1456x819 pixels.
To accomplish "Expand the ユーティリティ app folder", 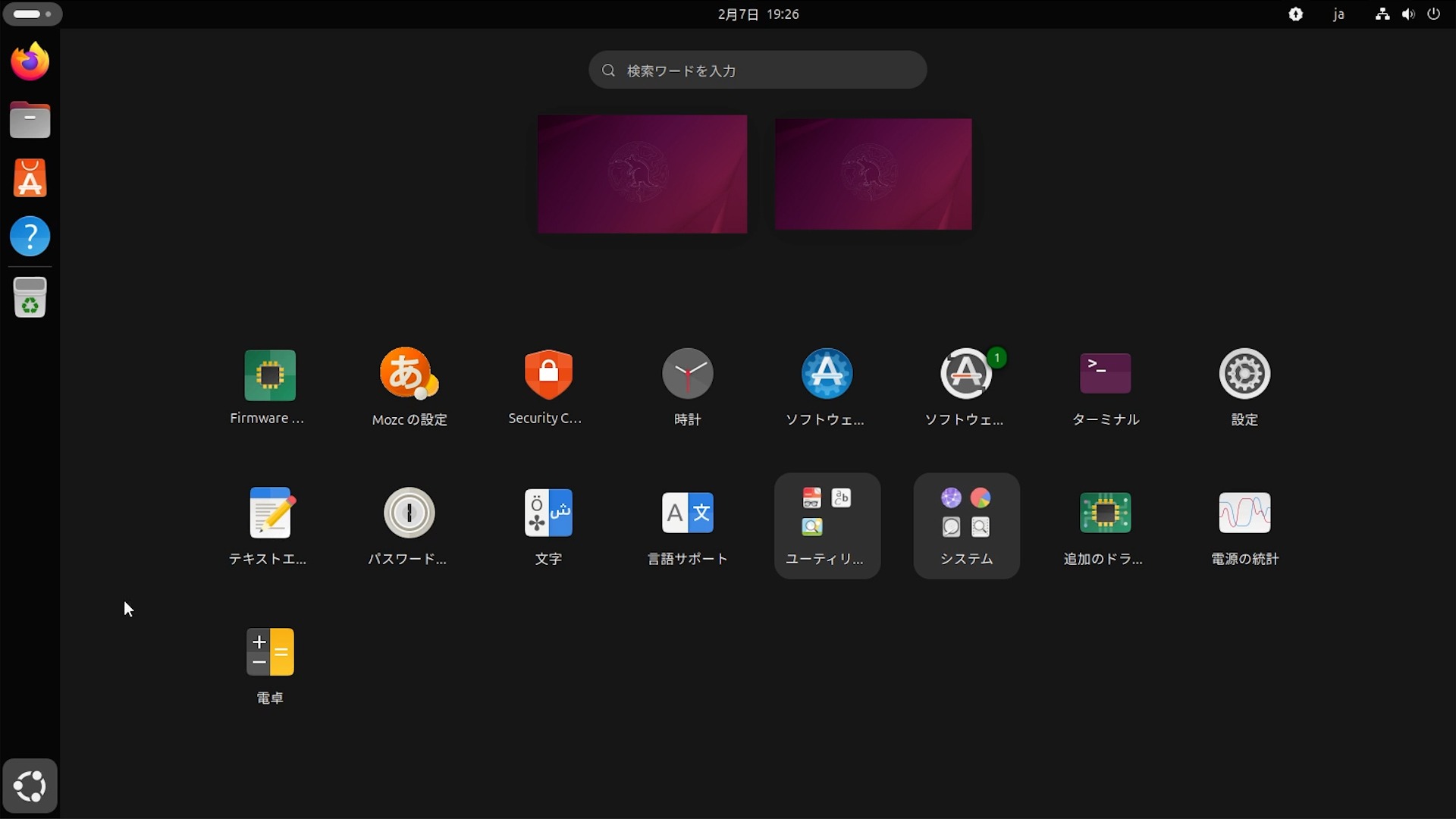I will pos(827,526).
